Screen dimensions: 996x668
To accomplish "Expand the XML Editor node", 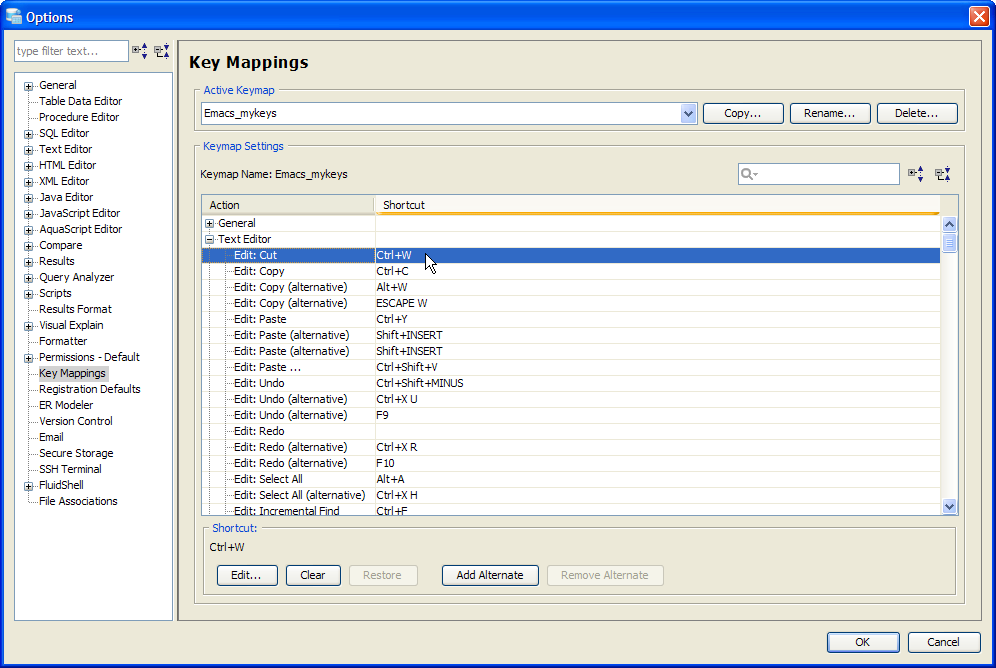I will 29,182.
